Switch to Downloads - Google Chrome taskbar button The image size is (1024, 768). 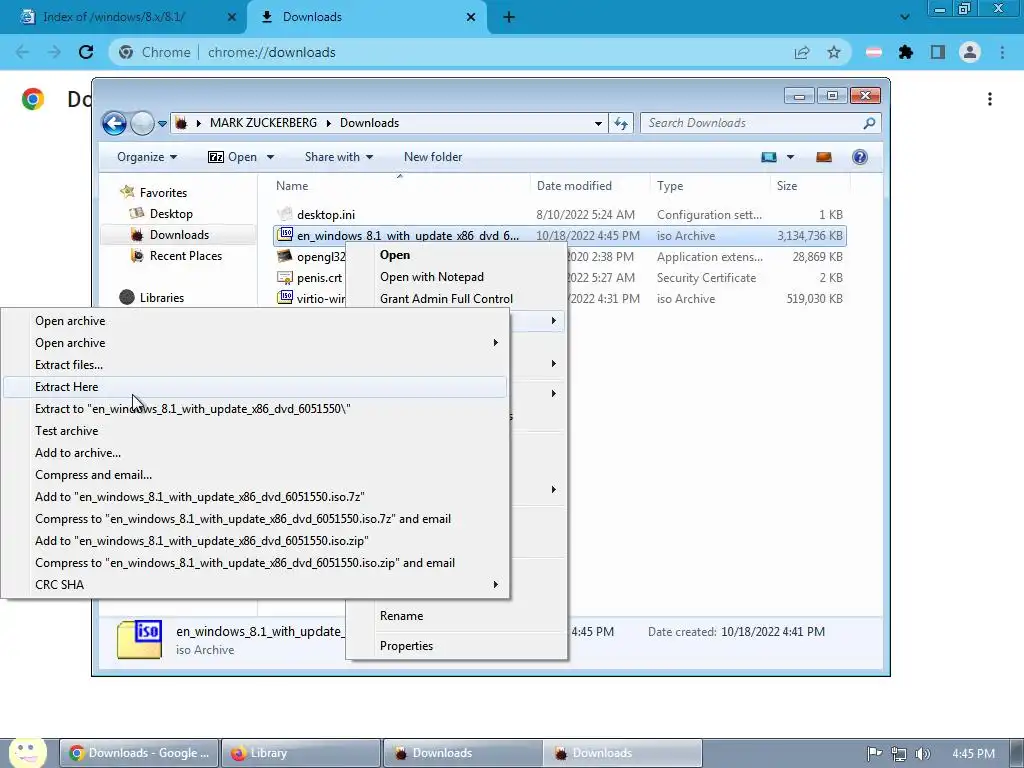point(140,753)
